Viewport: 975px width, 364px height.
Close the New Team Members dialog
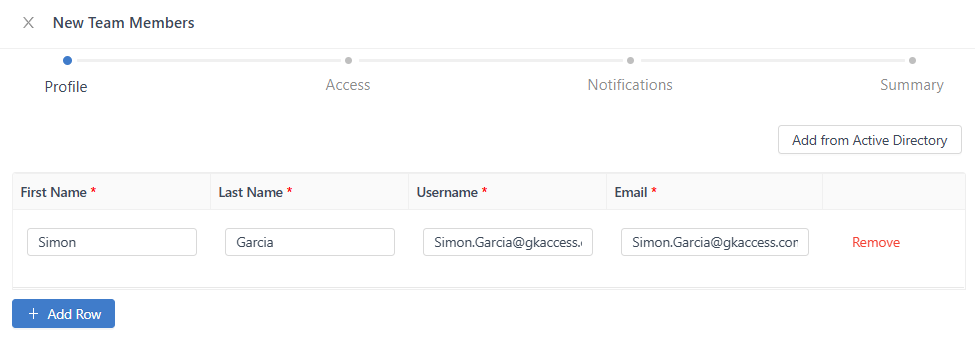28,23
